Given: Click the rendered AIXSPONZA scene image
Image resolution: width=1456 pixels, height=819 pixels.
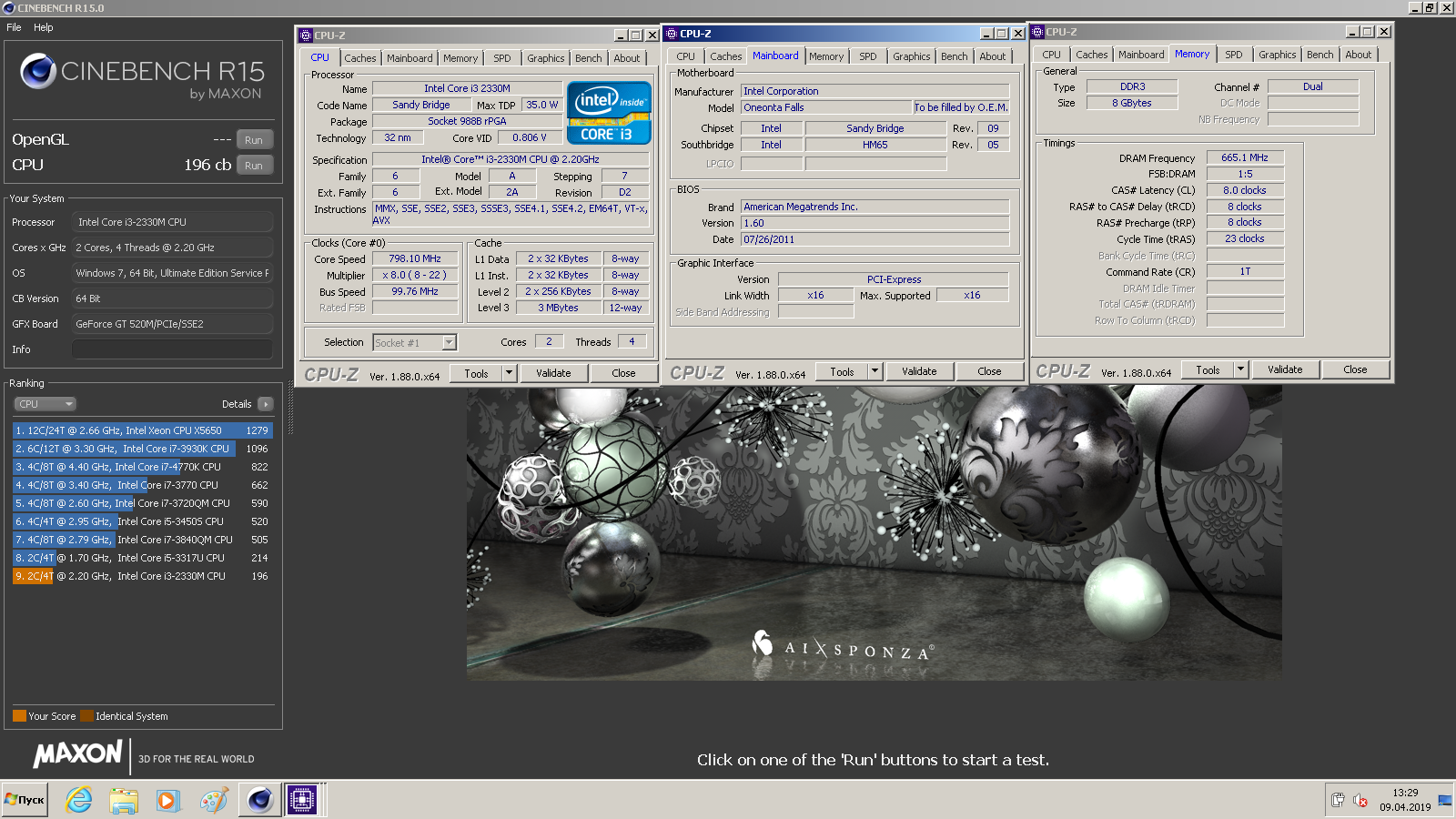Looking at the screenshot, I should (x=874, y=532).
